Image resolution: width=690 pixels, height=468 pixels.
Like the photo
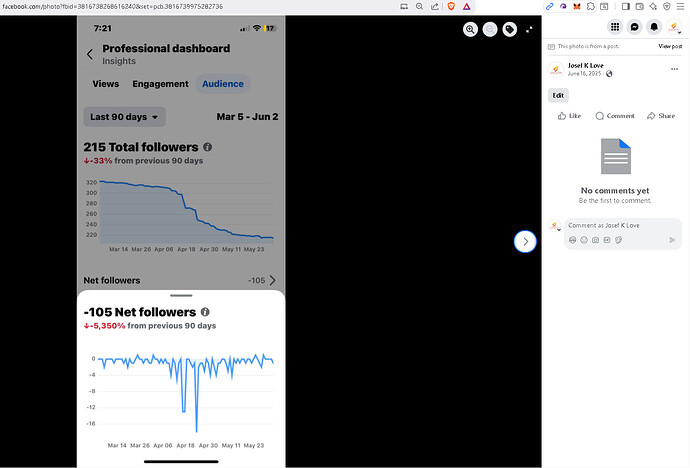coord(569,116)
